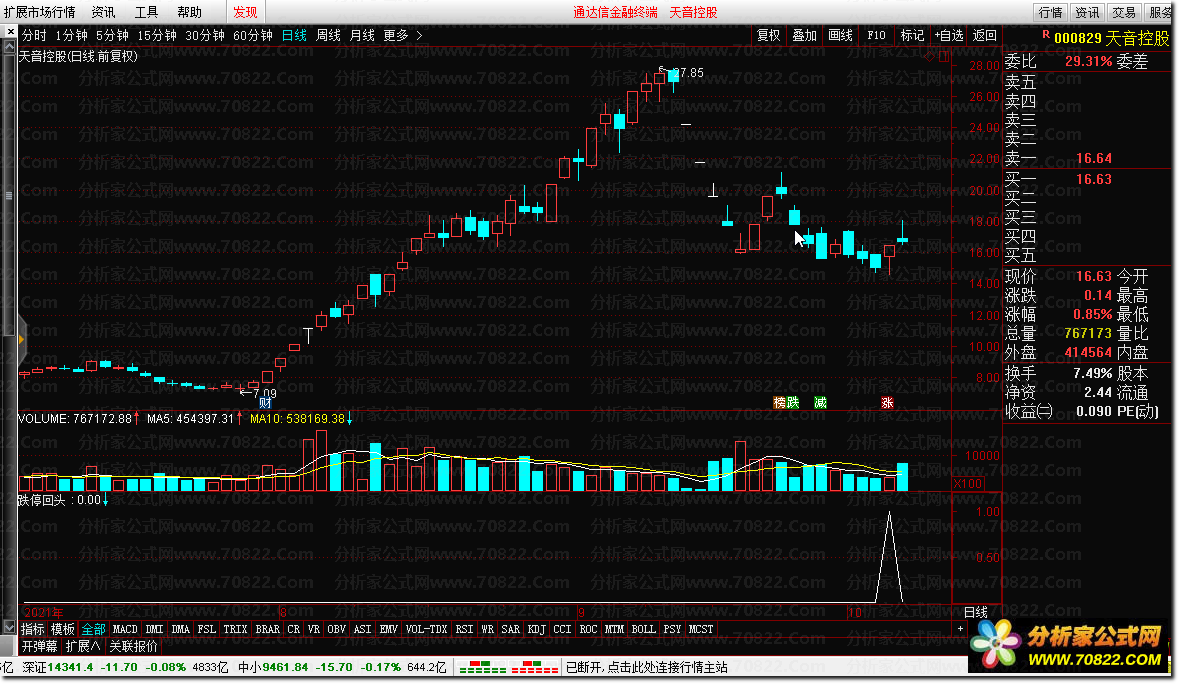Click the X100 volume scale label
Viewport: 1180px width, 684px height.
[968, 484]
